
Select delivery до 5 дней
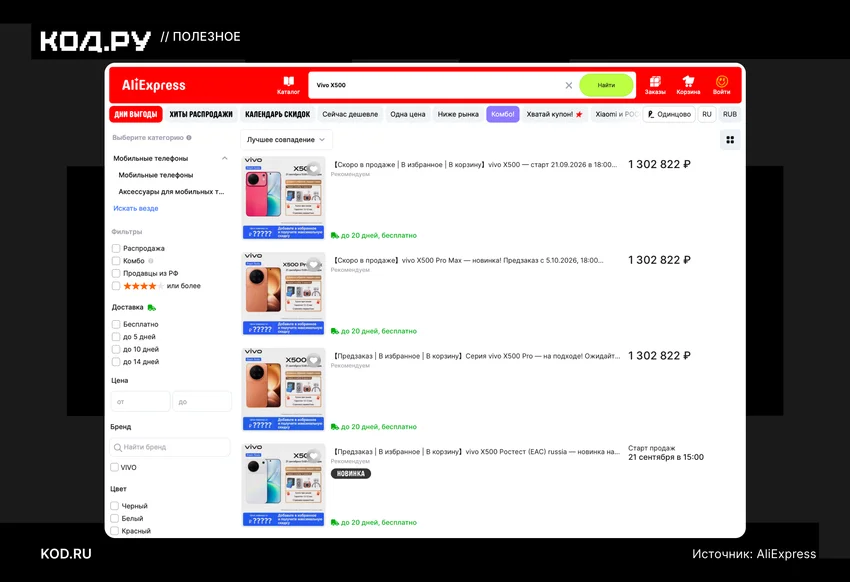(x=116, y=337)
